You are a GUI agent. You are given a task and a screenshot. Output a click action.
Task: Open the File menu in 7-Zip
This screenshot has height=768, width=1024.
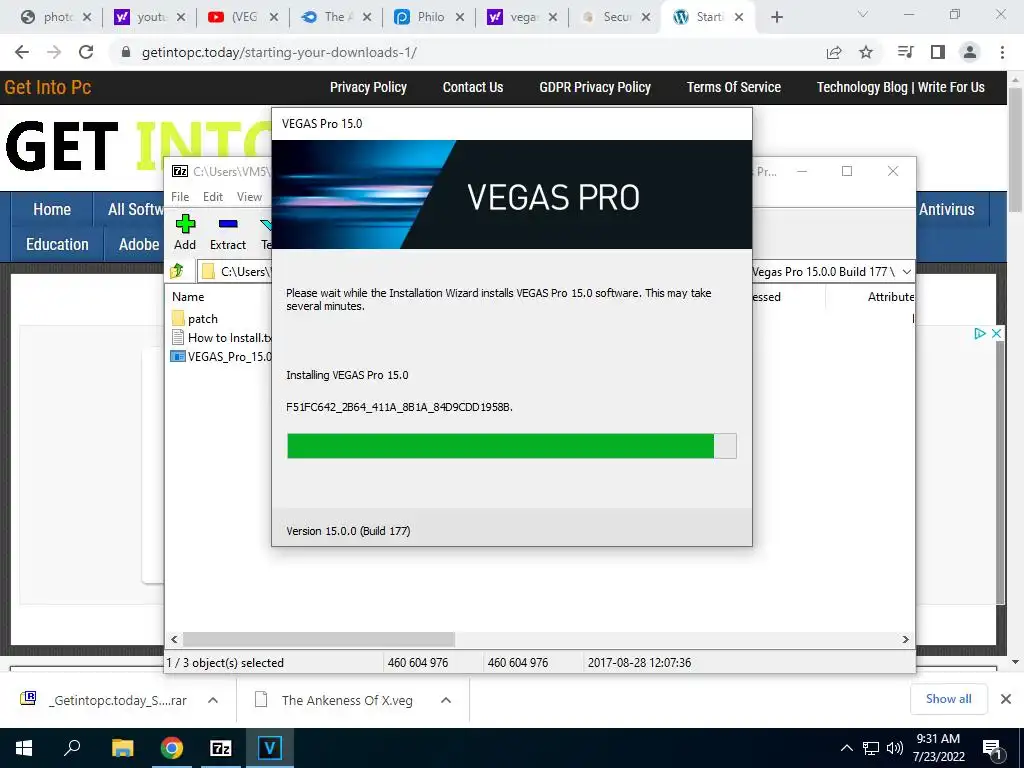point(180,197)
